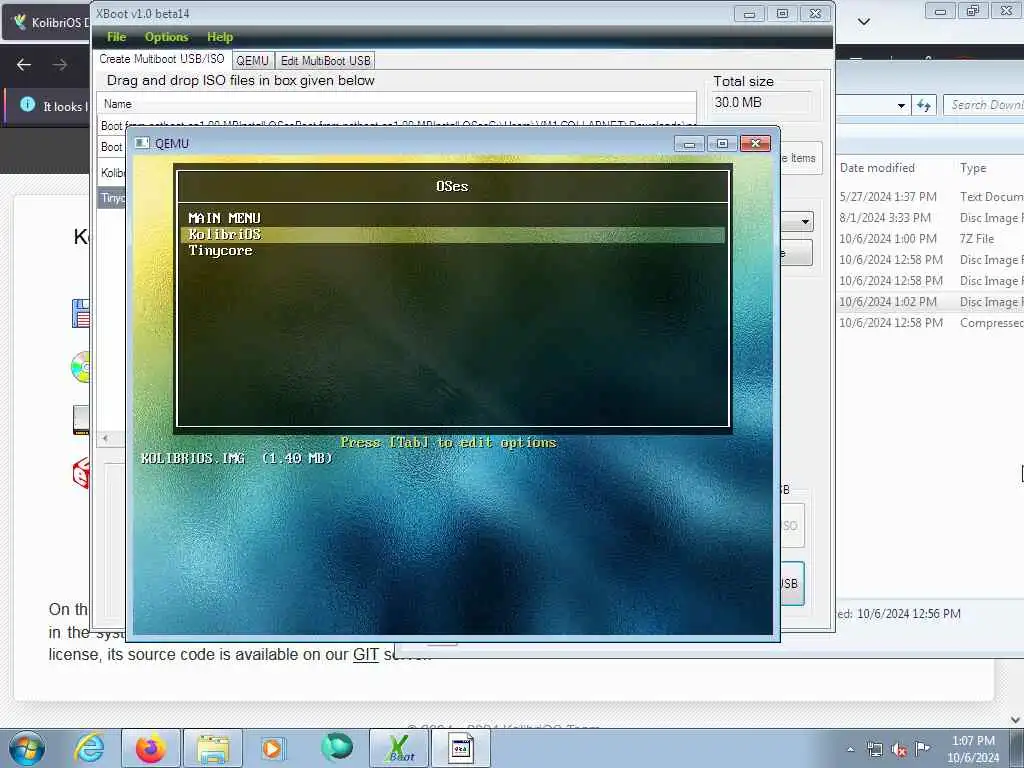Click the CD disc icon on the webpage
Image resolution: width=1024 pixels, height=768 pixels.
tap(80, 367)
